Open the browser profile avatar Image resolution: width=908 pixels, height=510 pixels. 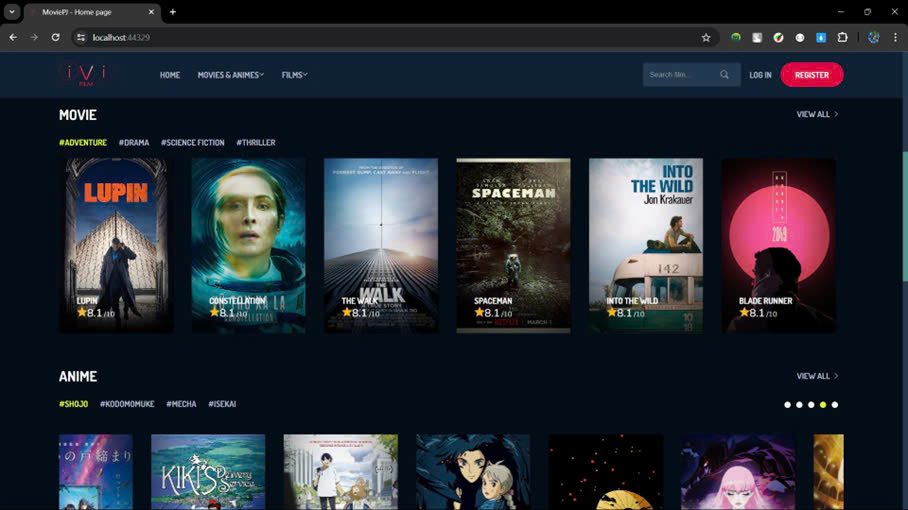[x=873, y=38]
